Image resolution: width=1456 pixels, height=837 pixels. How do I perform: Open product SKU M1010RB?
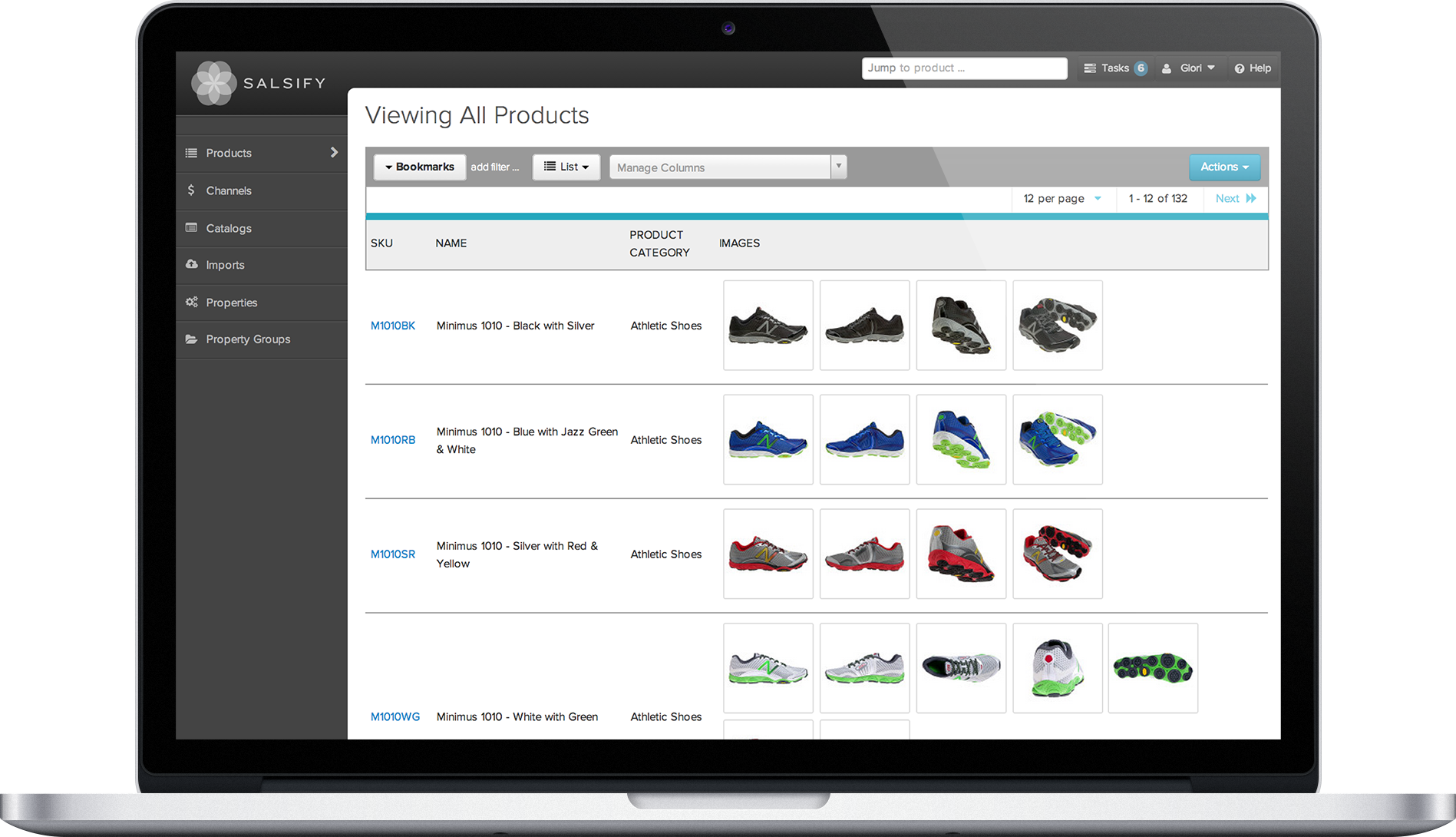(393, 440)
